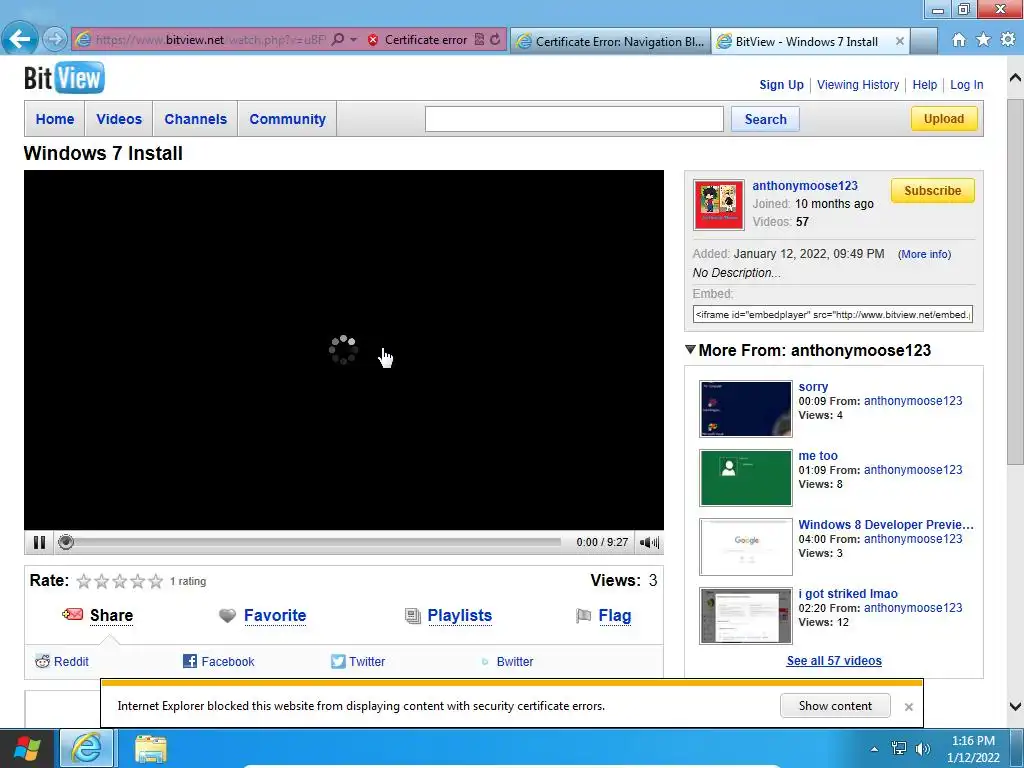This screenshot has width=1024, height=768.
Task: Click the search magnifier in the address bar
Action: tap(338, 40)
